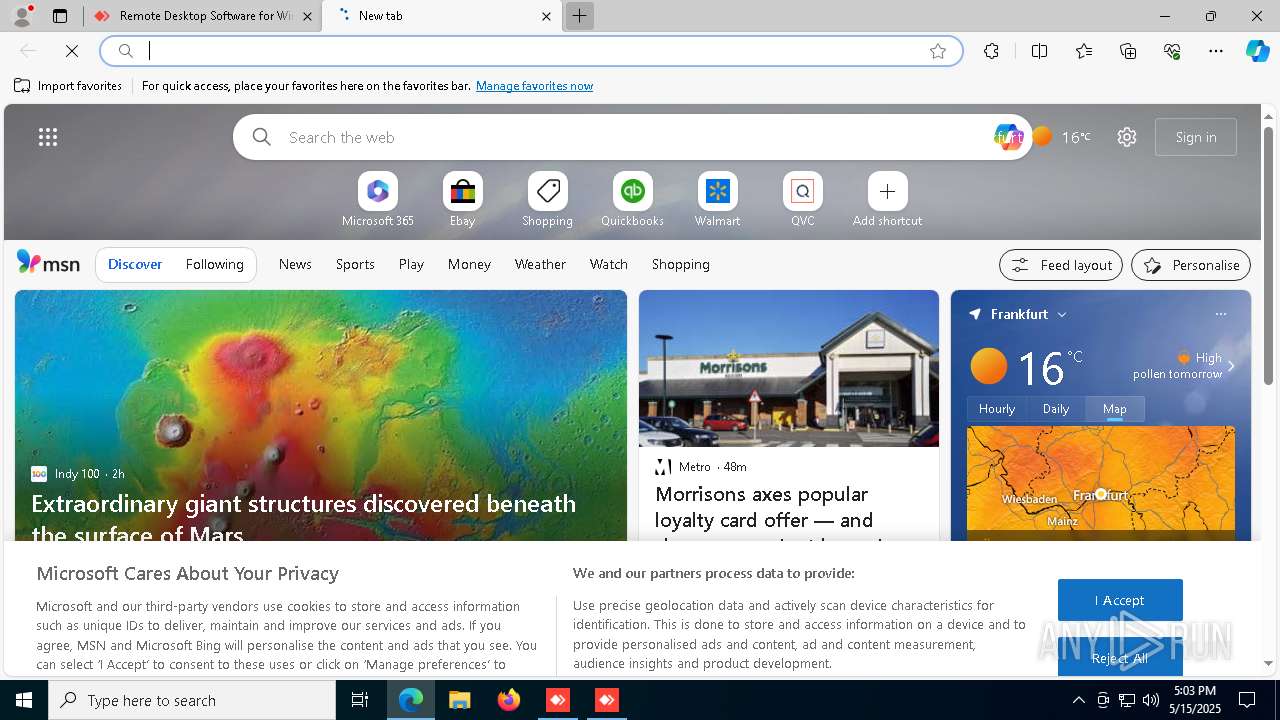Open Task View on taskbar
This screenshot has width=1280, height=720.
click(x=360, y=700)
